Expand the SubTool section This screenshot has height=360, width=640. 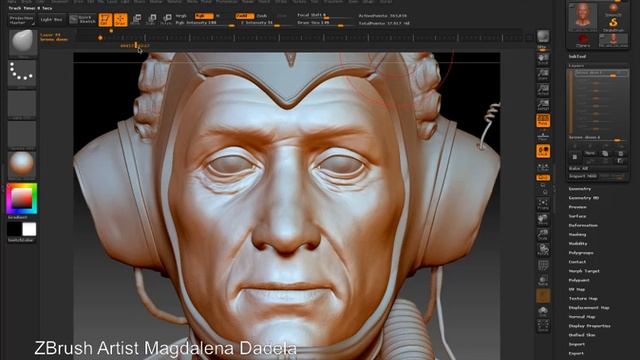(577, 56)
